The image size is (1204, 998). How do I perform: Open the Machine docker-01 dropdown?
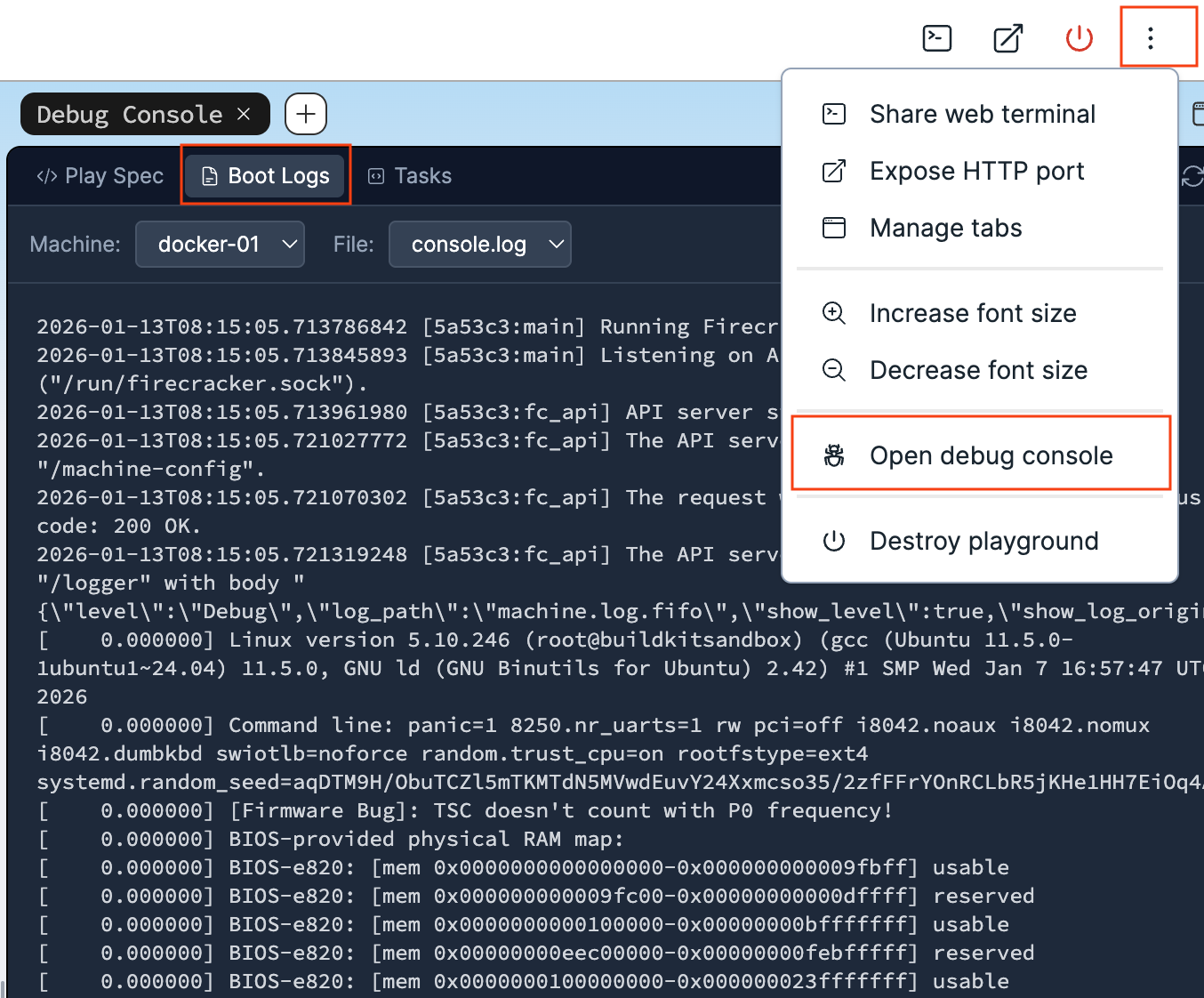click(x=220, y=244)
